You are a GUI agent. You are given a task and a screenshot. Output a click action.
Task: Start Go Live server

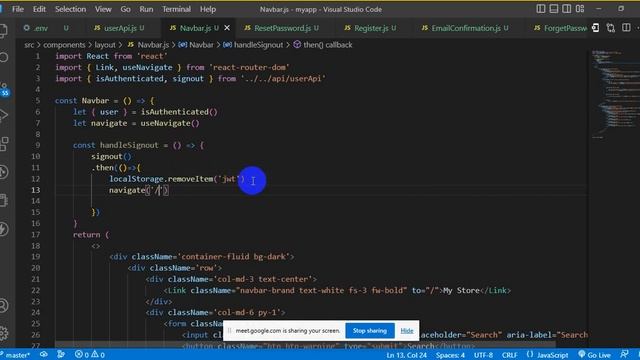594,355
